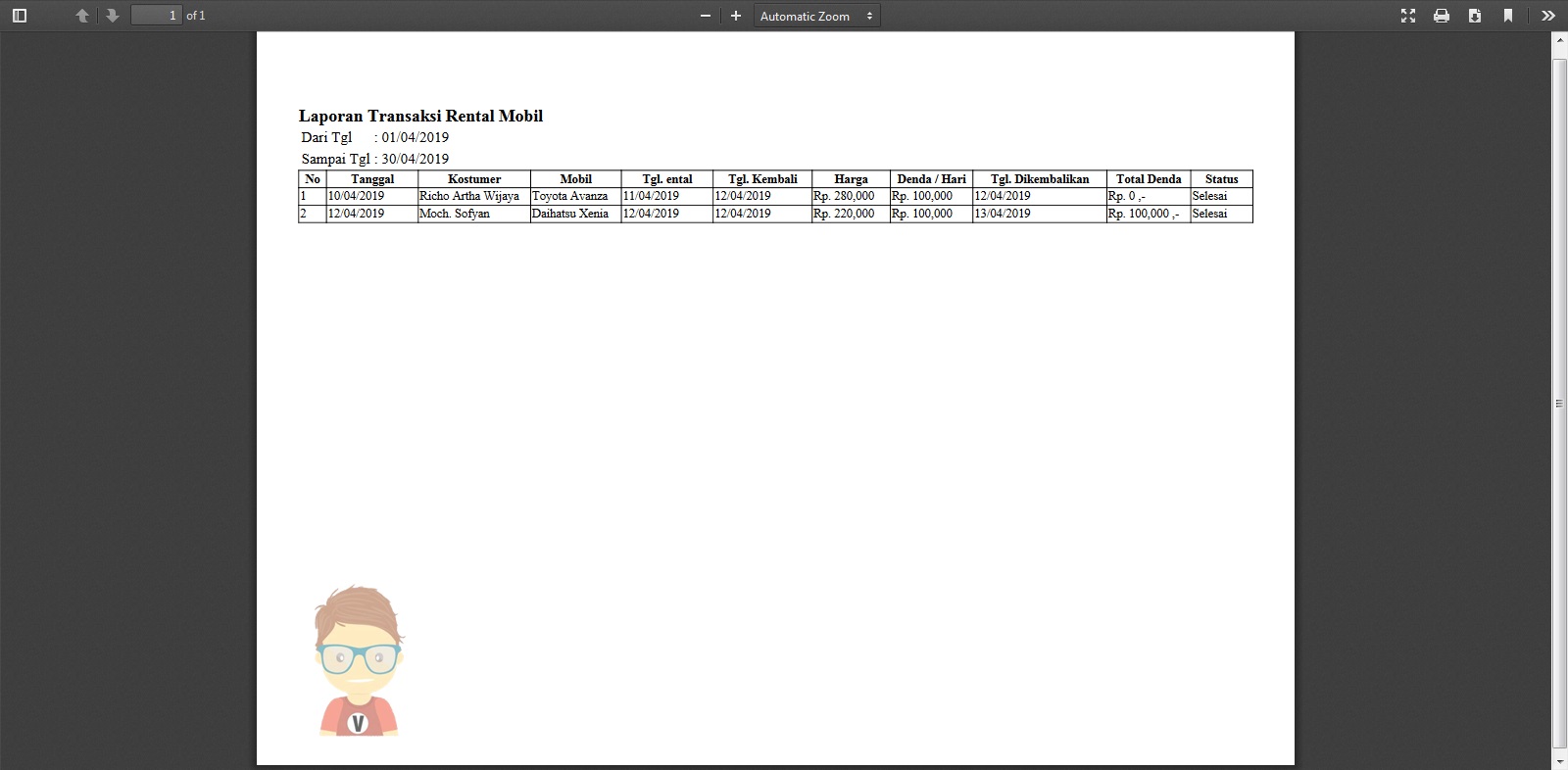The image size is (1568, 770).
Task: Select the price Rp. 280,000
Action: (x=844, y=196)
